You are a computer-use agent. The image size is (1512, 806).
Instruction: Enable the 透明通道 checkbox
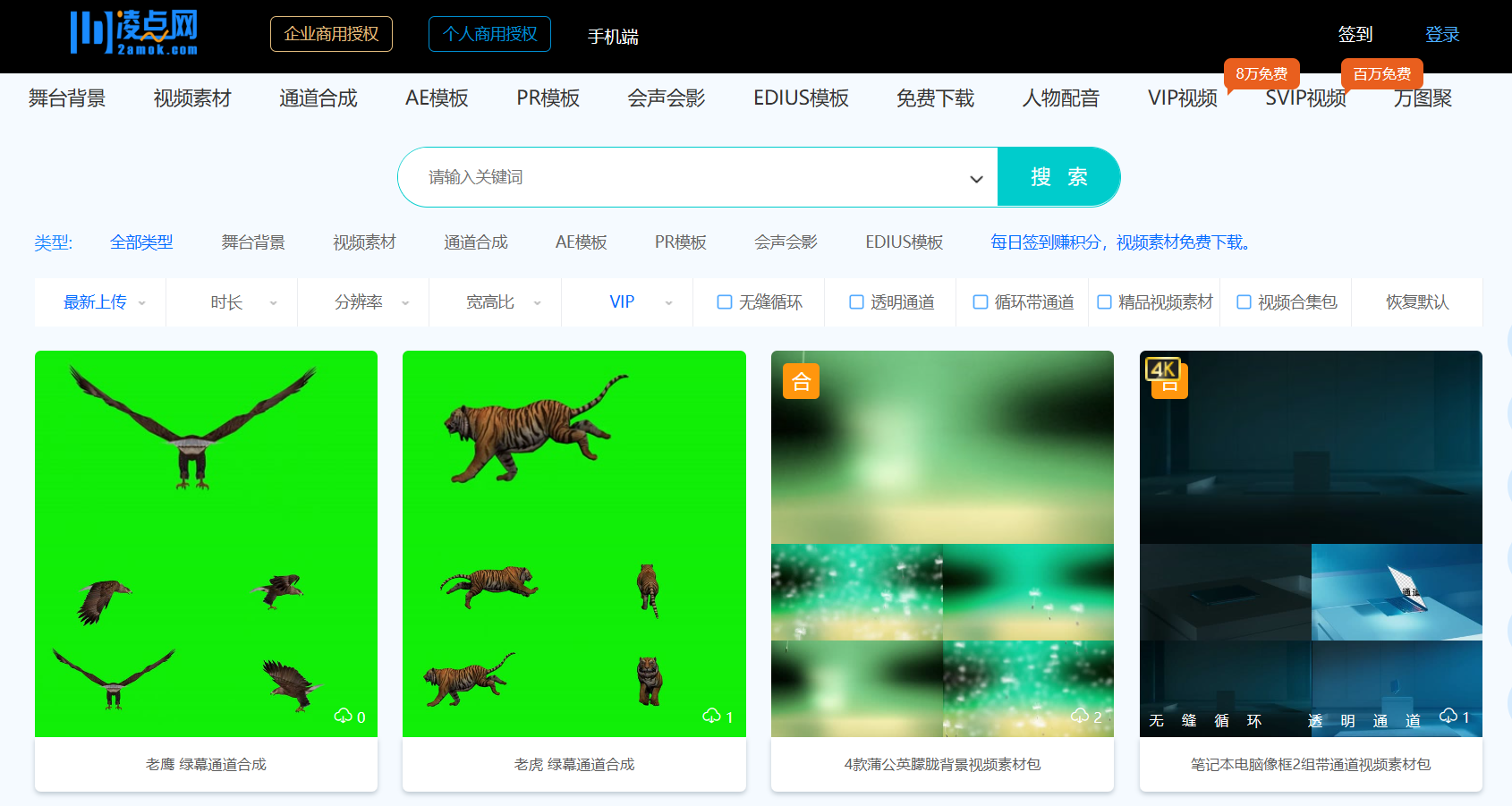click(x=855, y=302)
